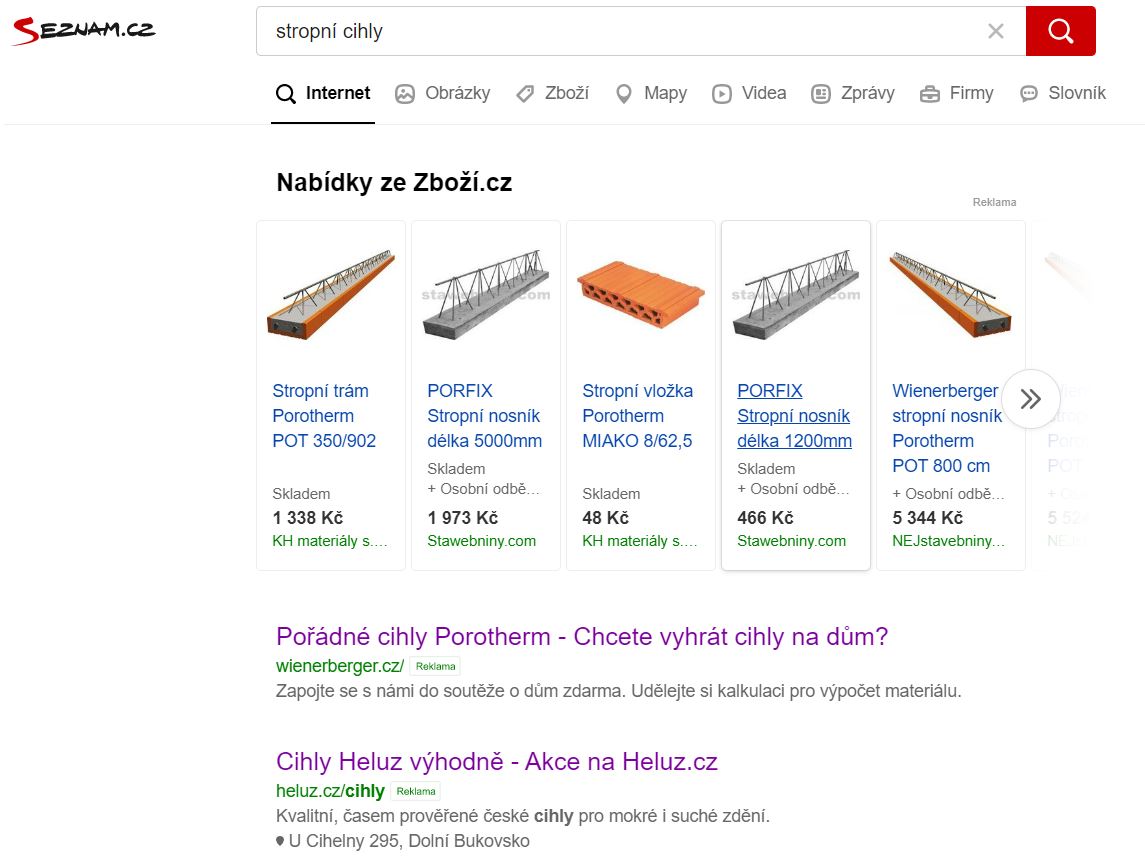Open the Zprávy news tab
Image resolution: width=1145 pixels, height=868 pixels.
(x=853, y=93)
